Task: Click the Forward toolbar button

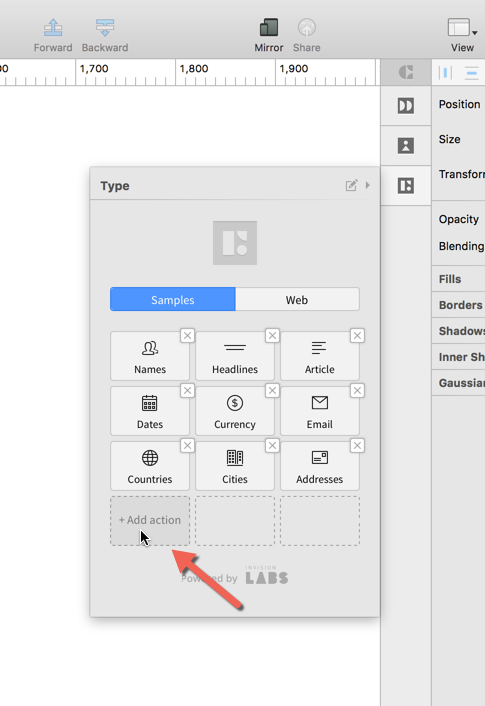Action: coord(53,35)
